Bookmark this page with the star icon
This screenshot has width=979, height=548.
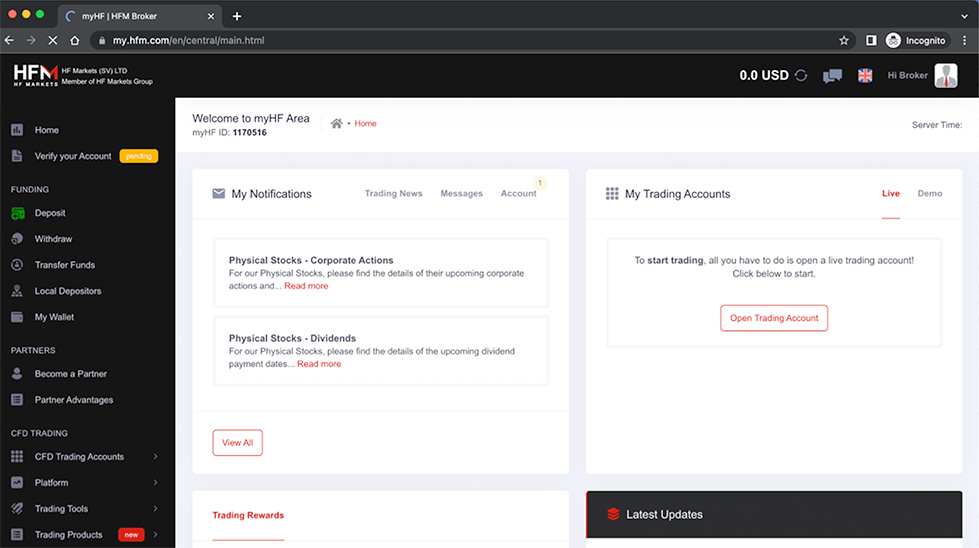coord(844,41)
